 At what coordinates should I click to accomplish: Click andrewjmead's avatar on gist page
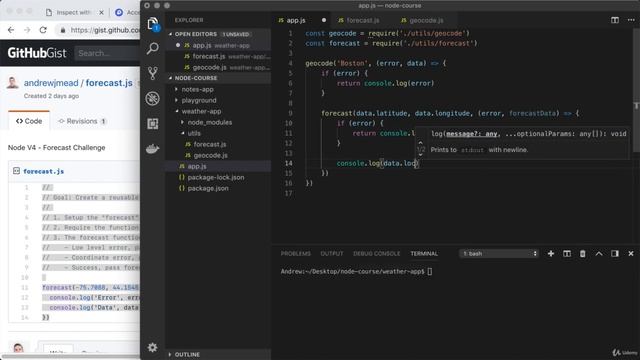click(13, 83)
